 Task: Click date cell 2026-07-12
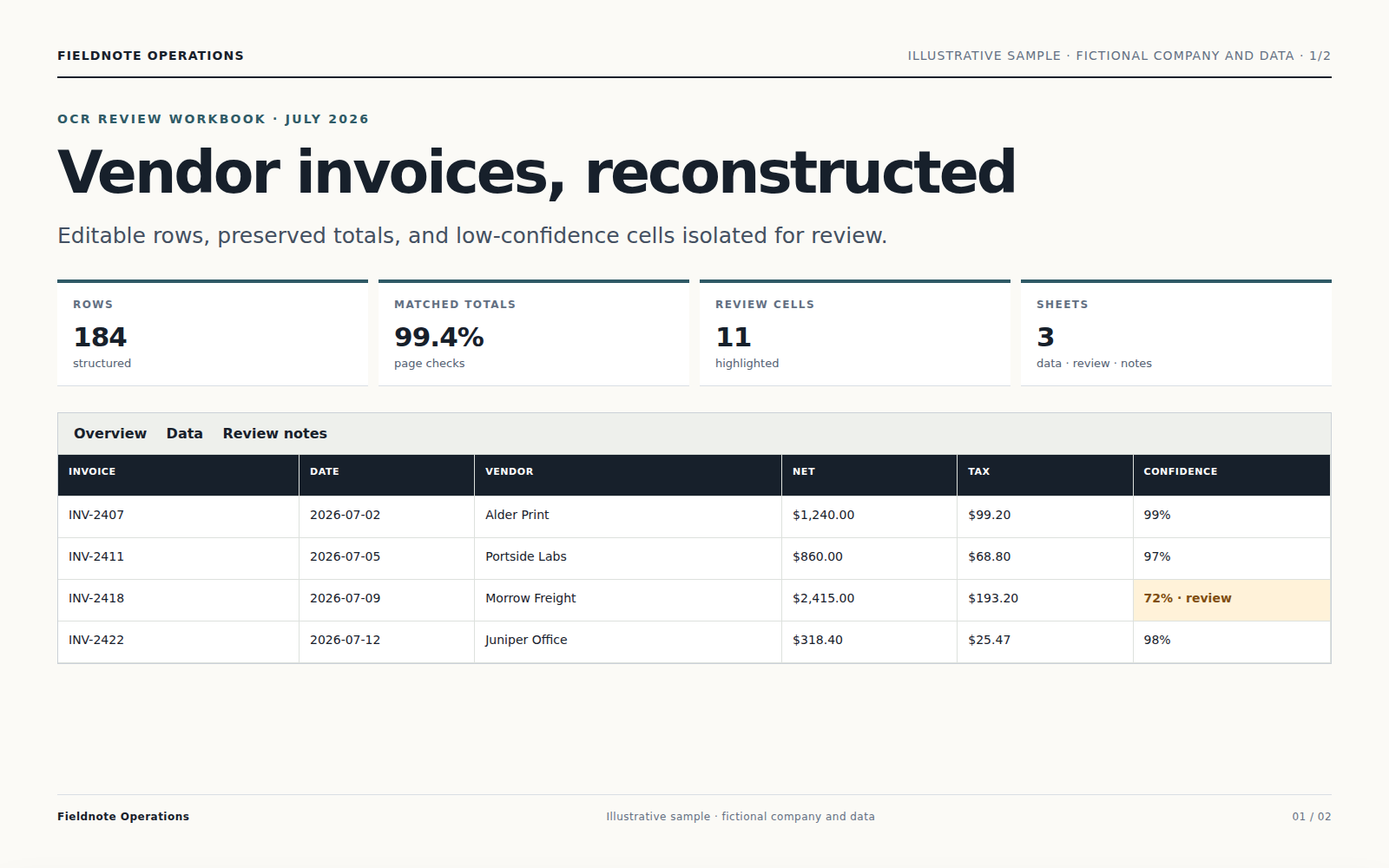[x=387, y=641]
